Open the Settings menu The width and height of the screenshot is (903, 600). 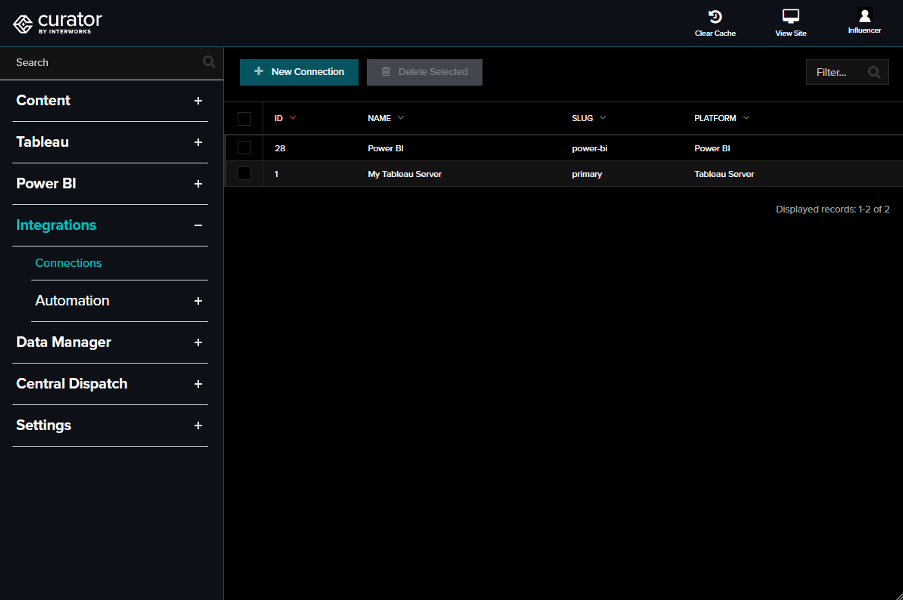tap(44, 425)
